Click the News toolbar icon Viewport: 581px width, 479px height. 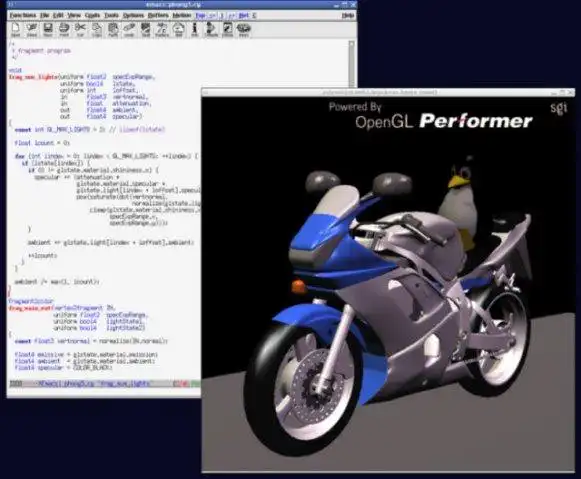(243, 30)
